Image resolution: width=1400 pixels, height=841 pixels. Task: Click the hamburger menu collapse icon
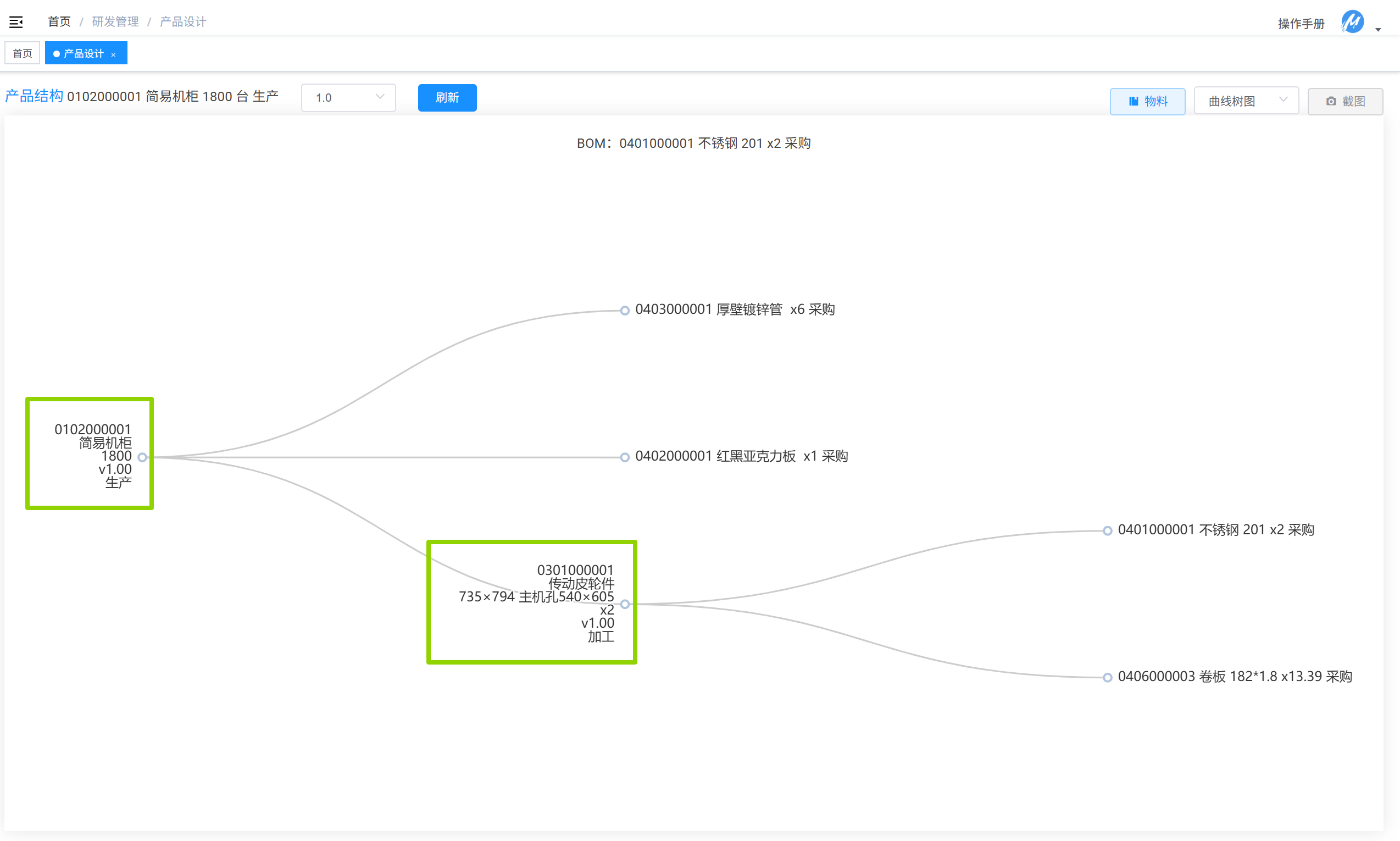(16, 22)
